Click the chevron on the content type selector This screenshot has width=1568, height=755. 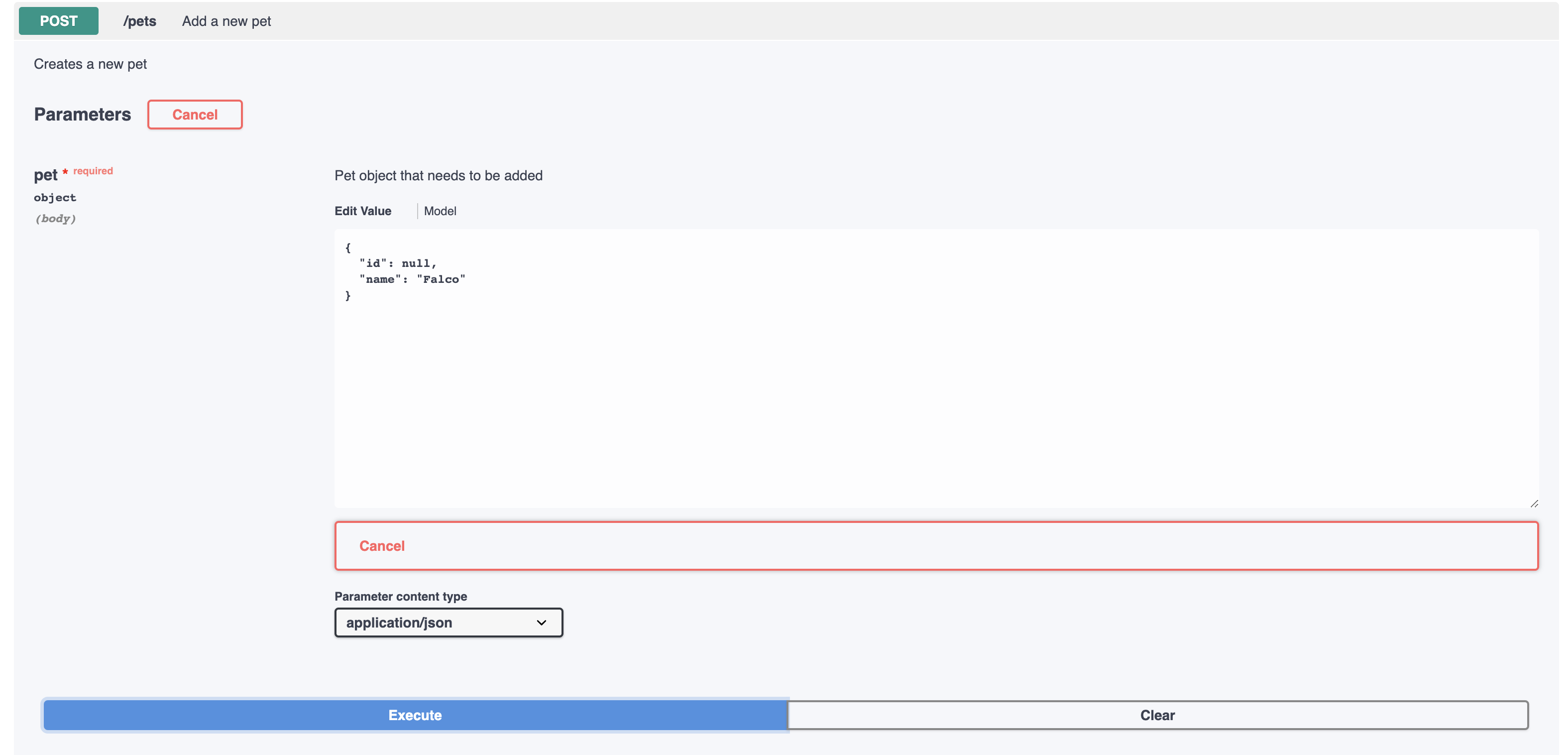[x=541, y=622]
